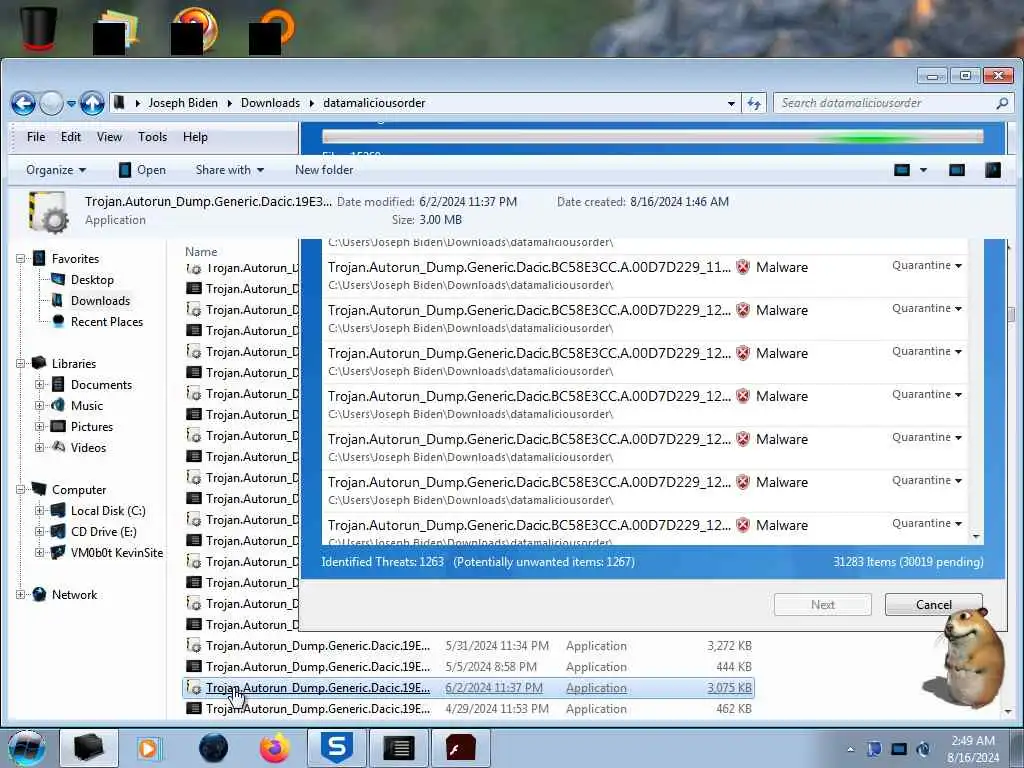This screenshot has width=1024, height=768.
Task: Select Recent Places in Favorites
Action: click(x=106, y=321)
